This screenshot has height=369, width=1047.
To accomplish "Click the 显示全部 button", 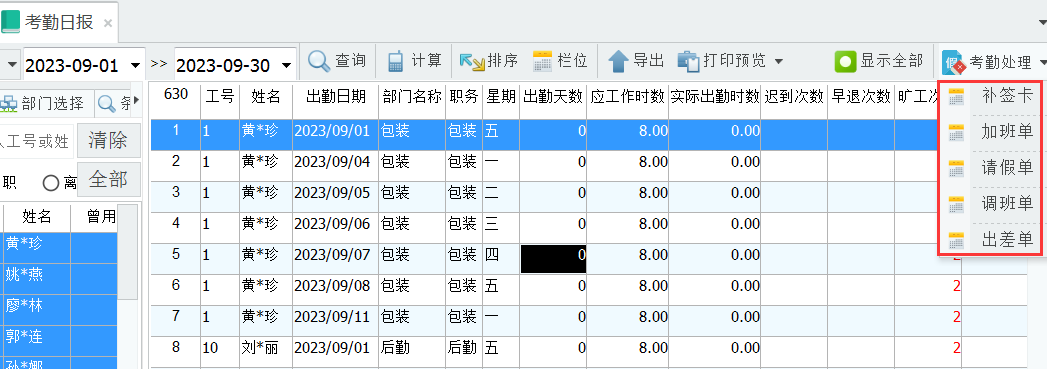I will click(879, 61).
